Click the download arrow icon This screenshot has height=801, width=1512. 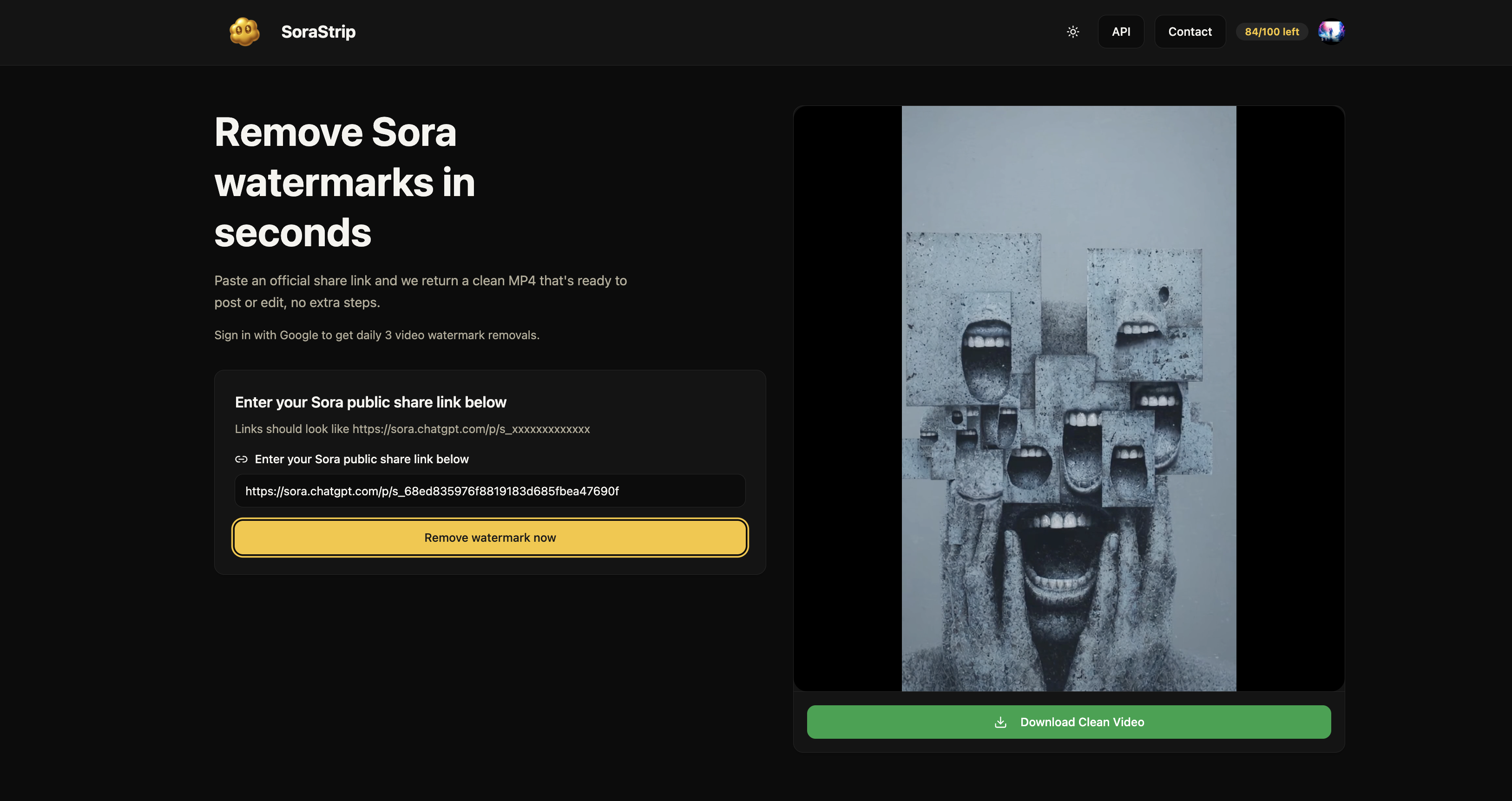coord(1000,722)
